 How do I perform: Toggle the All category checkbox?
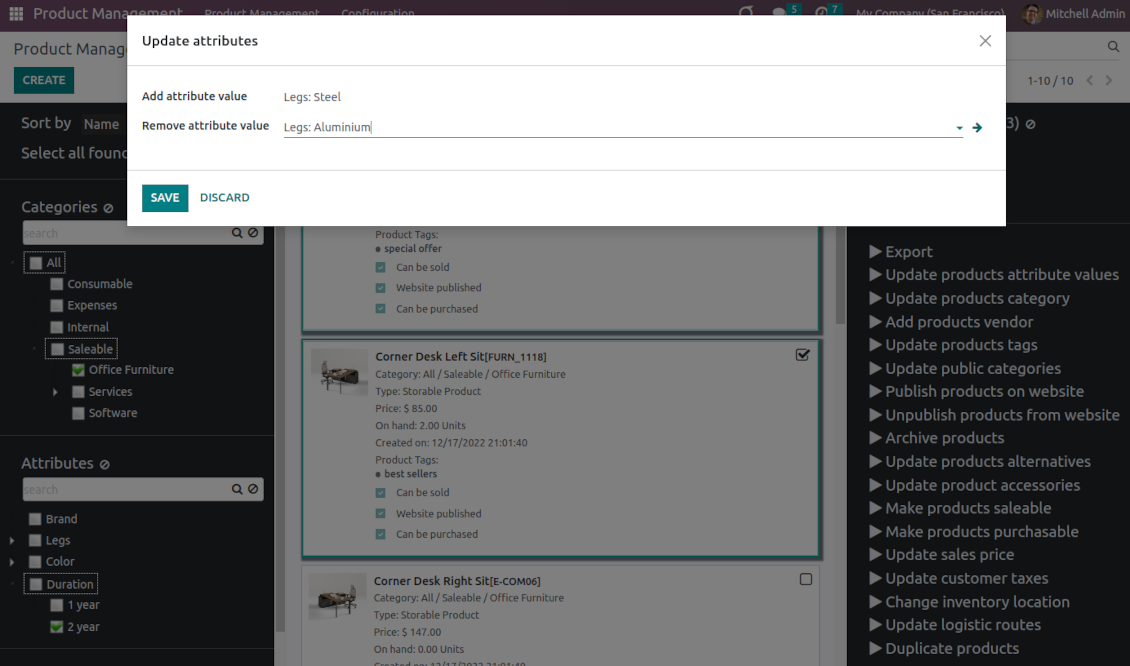(x=36, y=263)
